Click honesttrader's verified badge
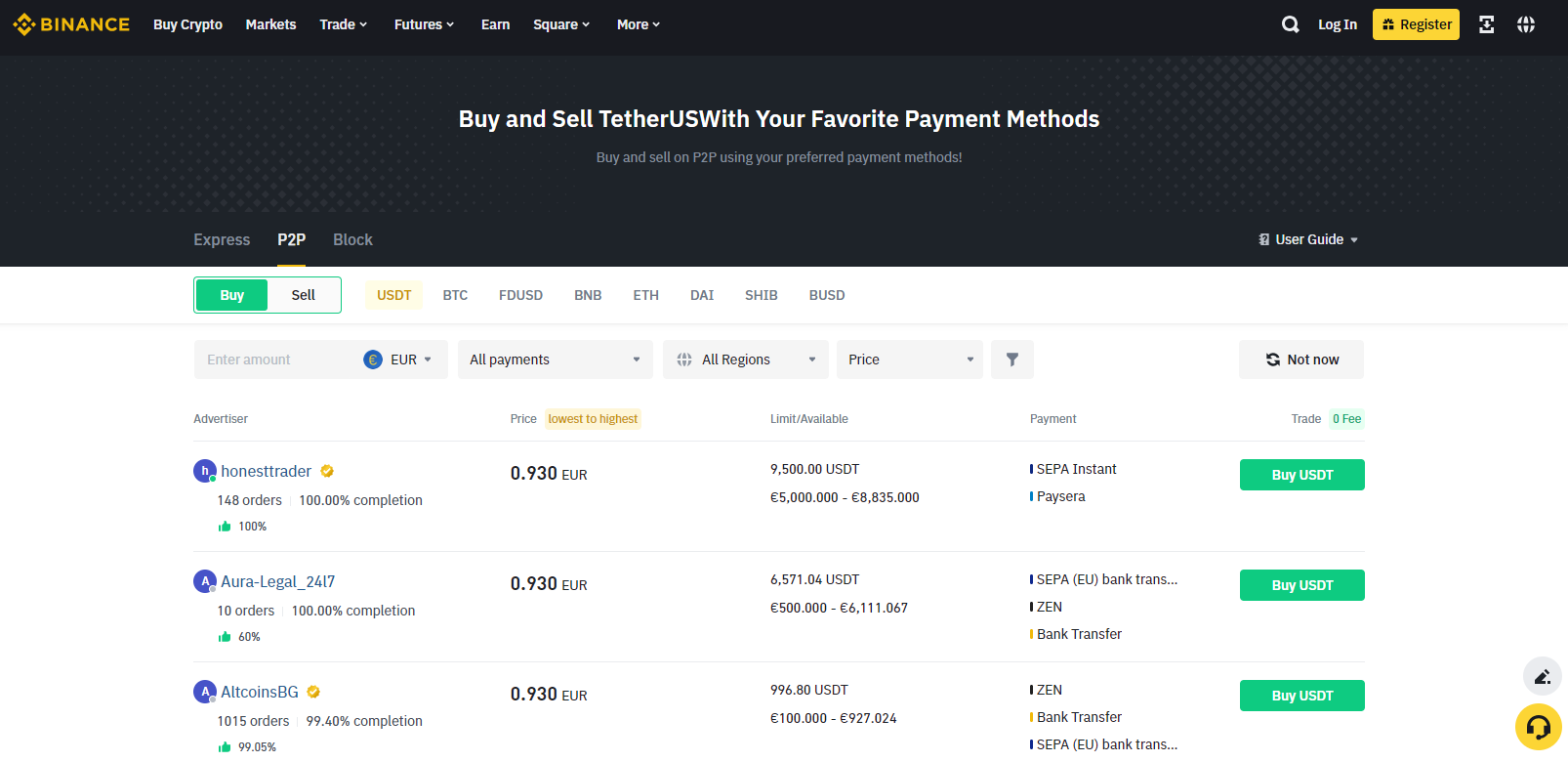Viewport: 1568px width, 762px height. pos(327,471)
